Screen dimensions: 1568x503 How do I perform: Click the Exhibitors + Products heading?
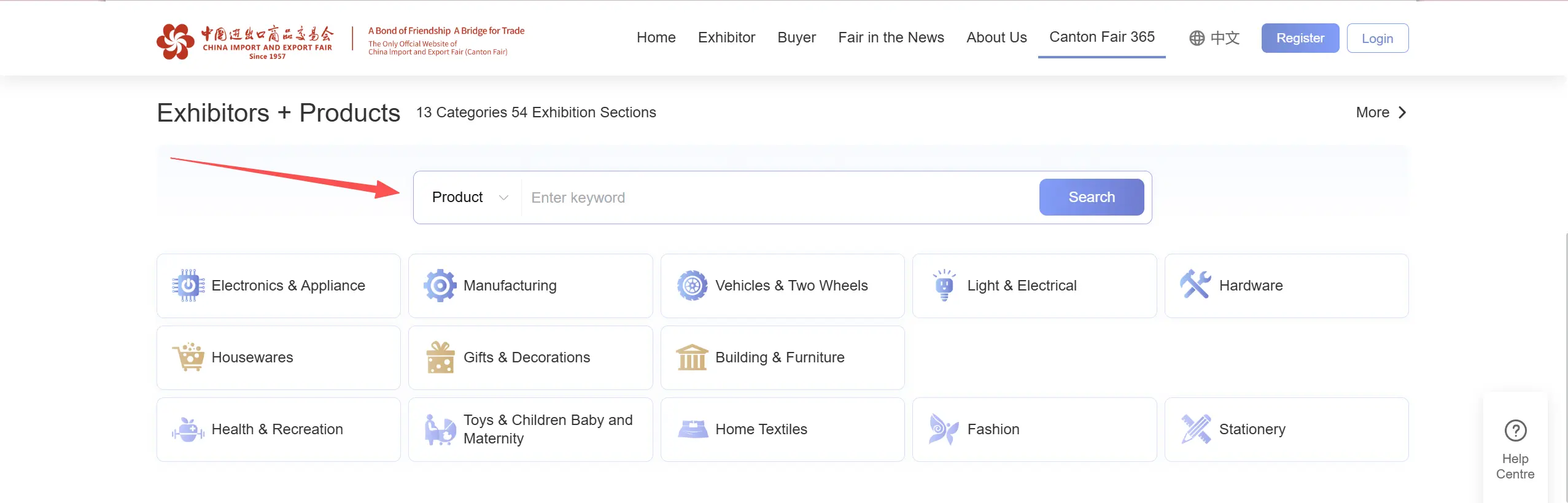coord(279,113)
